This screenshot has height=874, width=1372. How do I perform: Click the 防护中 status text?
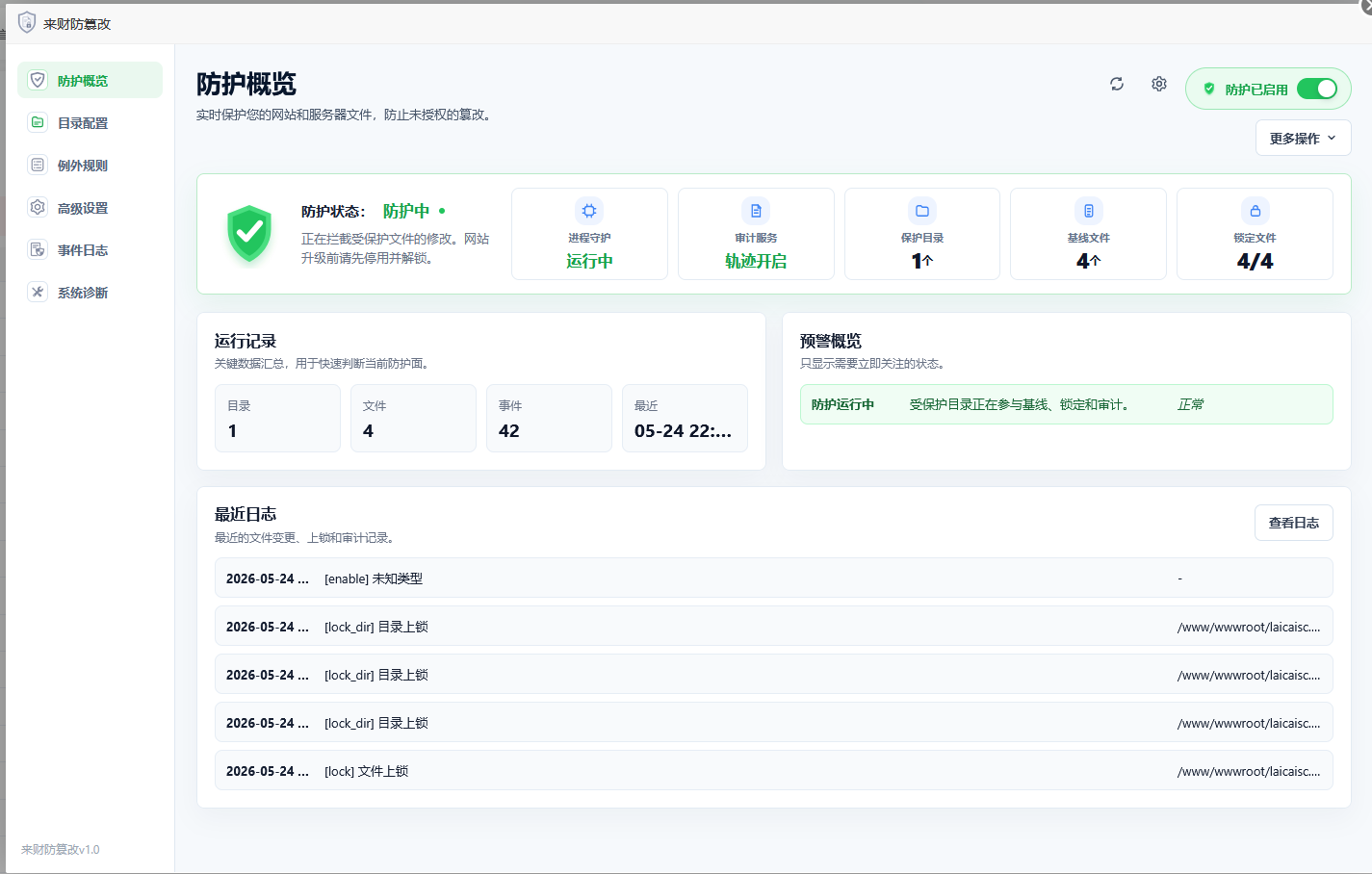(406, 211)
